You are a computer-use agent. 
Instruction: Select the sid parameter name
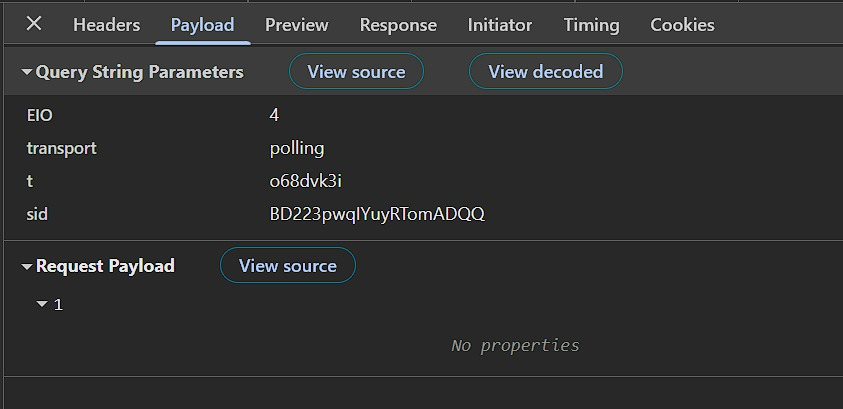tap(37, 214)
